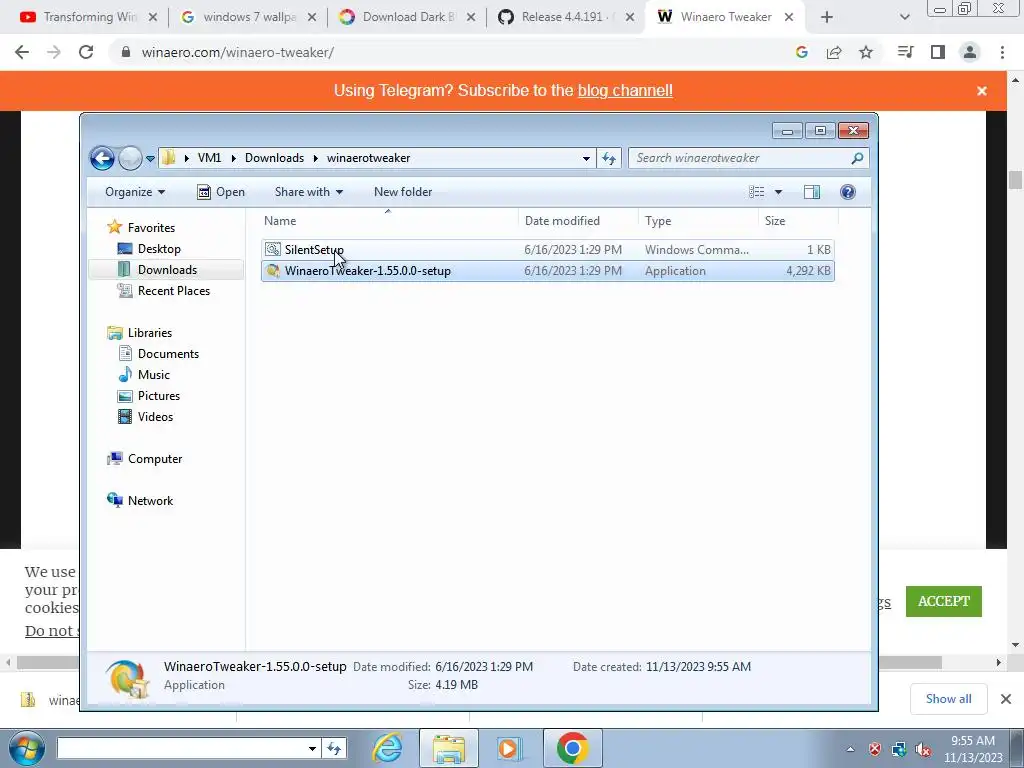Toggle Chrome side panel icon
1024x768 pixels.
938,52
